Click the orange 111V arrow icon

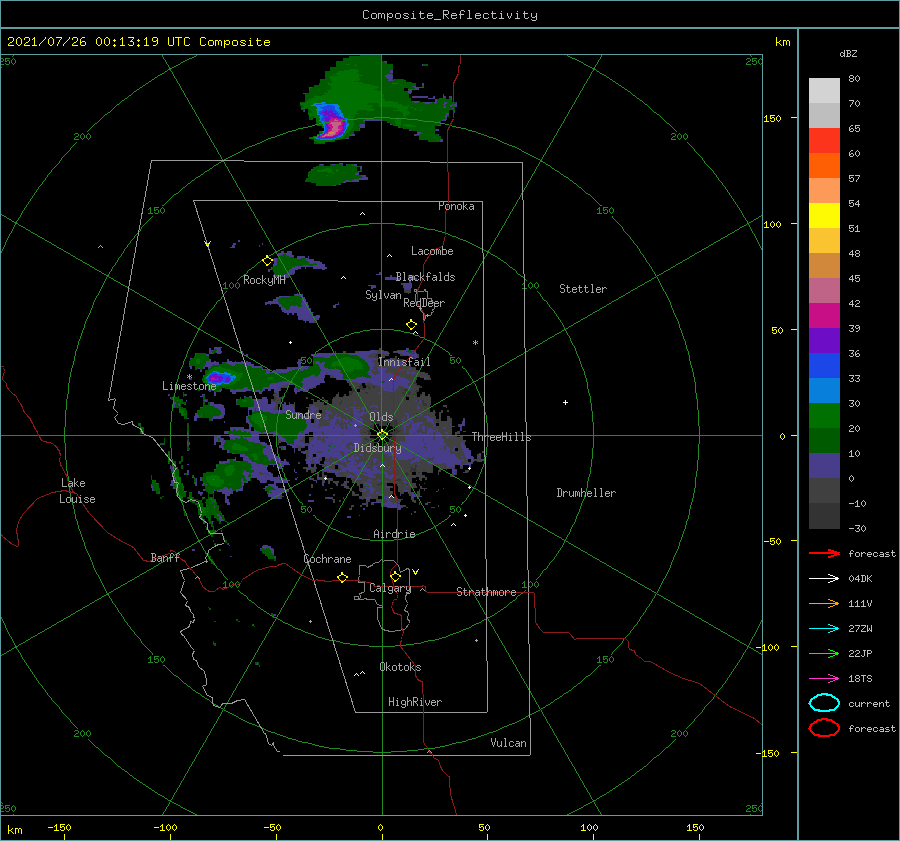824,603
